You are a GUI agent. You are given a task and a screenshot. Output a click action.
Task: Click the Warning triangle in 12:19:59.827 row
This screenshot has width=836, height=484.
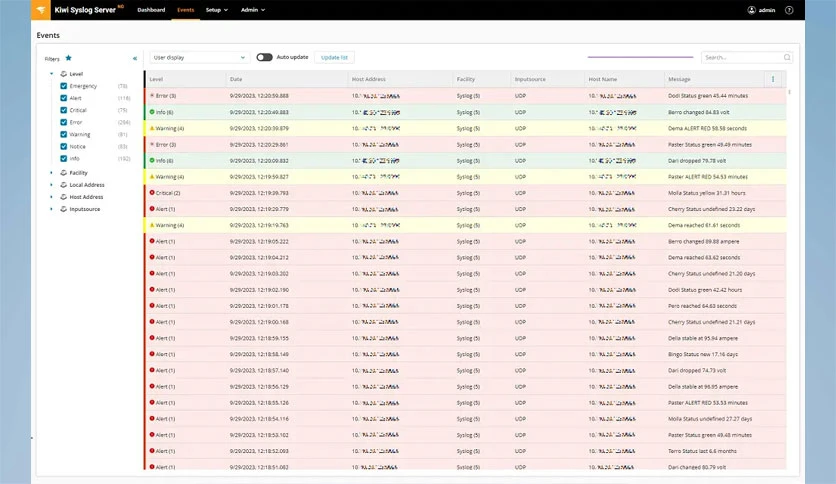coord(152,176)
